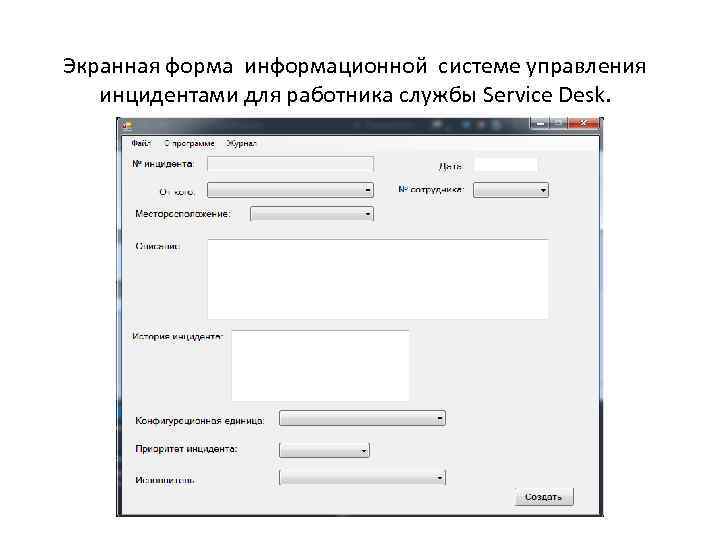This screenshot has width=720, height=540.
Task: Expand the Исполнитель dropdown
Action: pyautogui.click(x=362, y=478)
